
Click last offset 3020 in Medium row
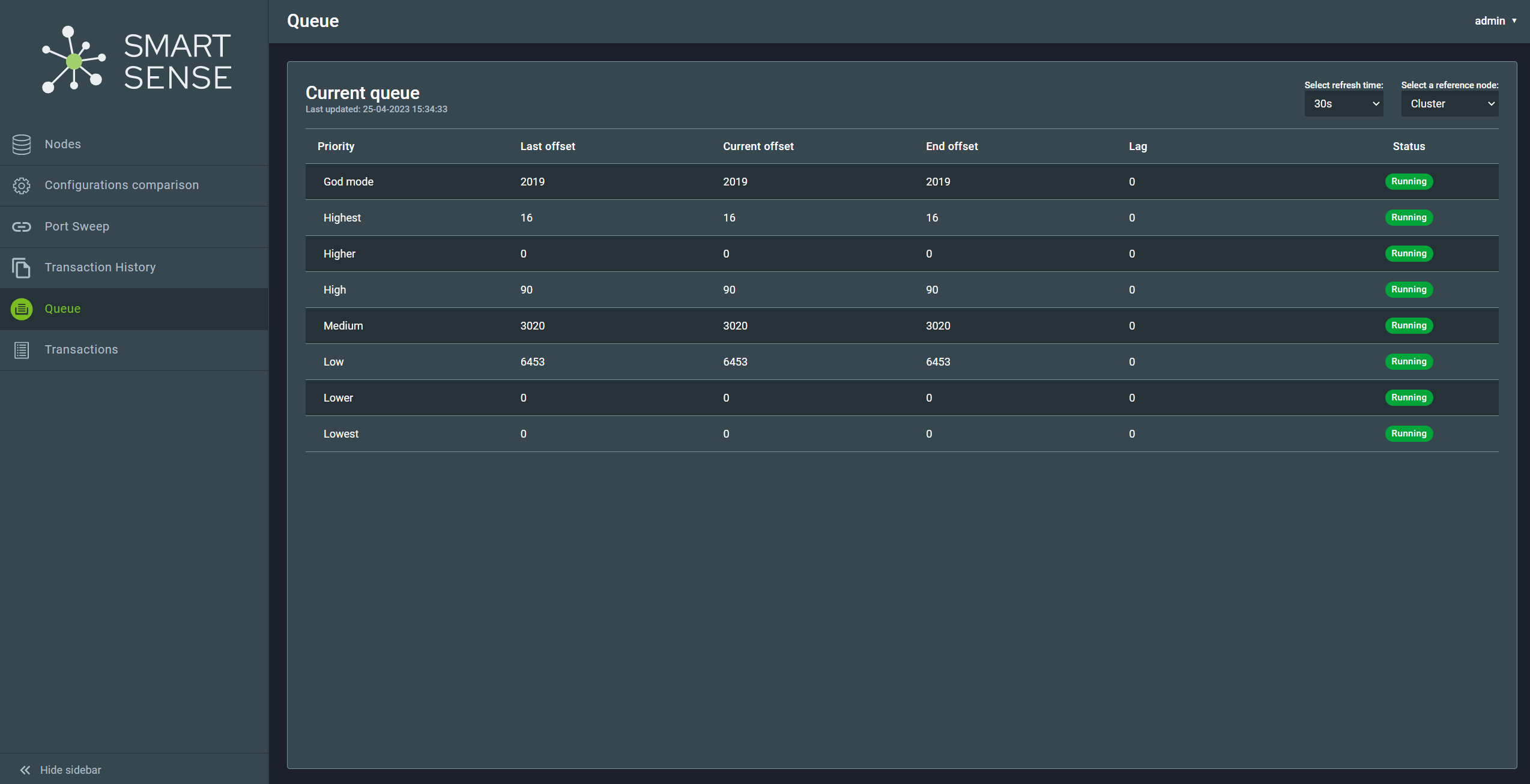click(x=532, y=326)
